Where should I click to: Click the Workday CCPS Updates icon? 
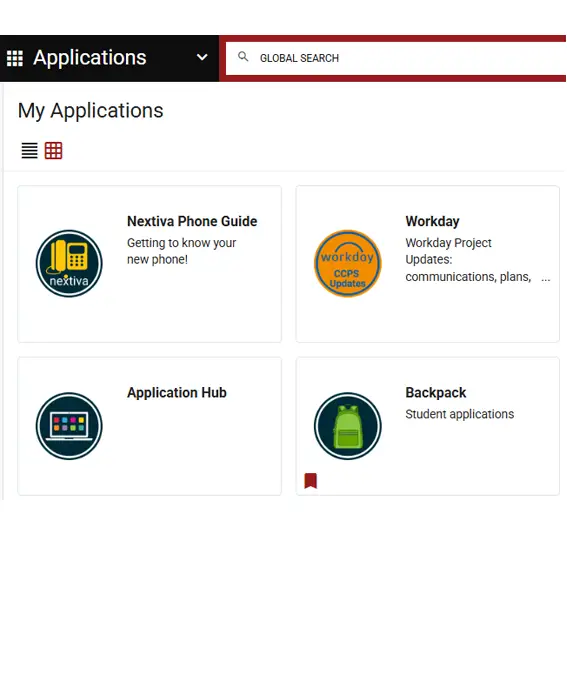348,263
